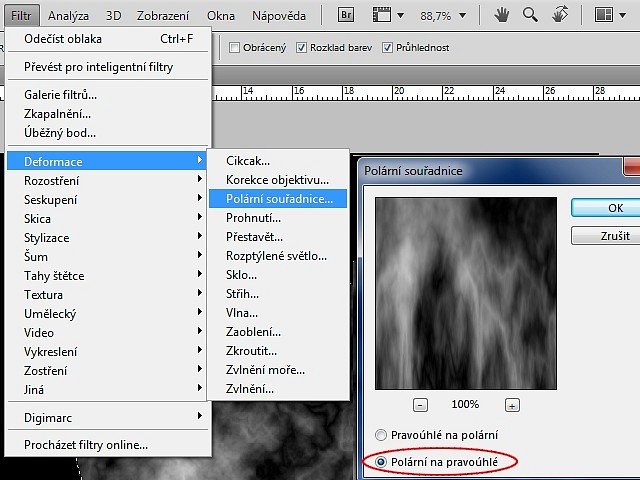Viewport: 640px width, 480px height.
Task: Open Zkapalnění filter
Action: point(109,113)
